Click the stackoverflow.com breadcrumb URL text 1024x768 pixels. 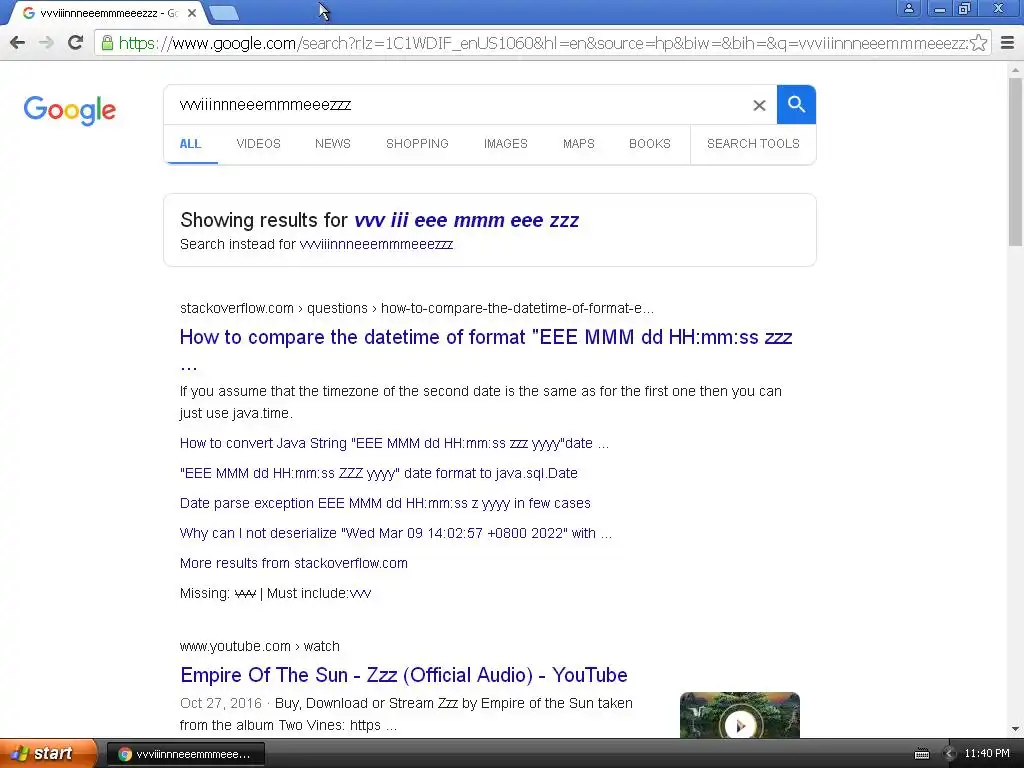coord(417,308)
